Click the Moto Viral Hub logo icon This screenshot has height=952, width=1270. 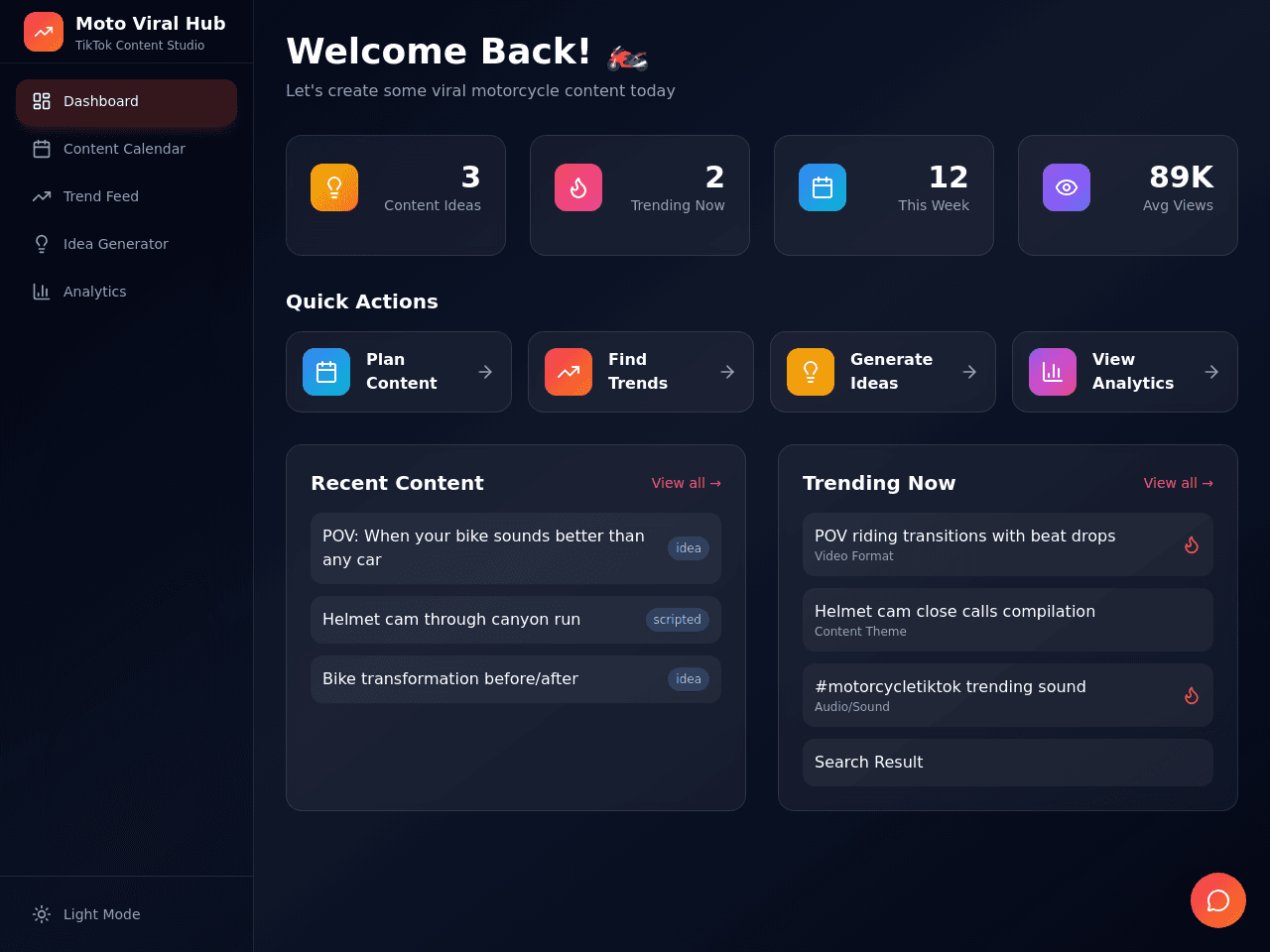[44, 32]
